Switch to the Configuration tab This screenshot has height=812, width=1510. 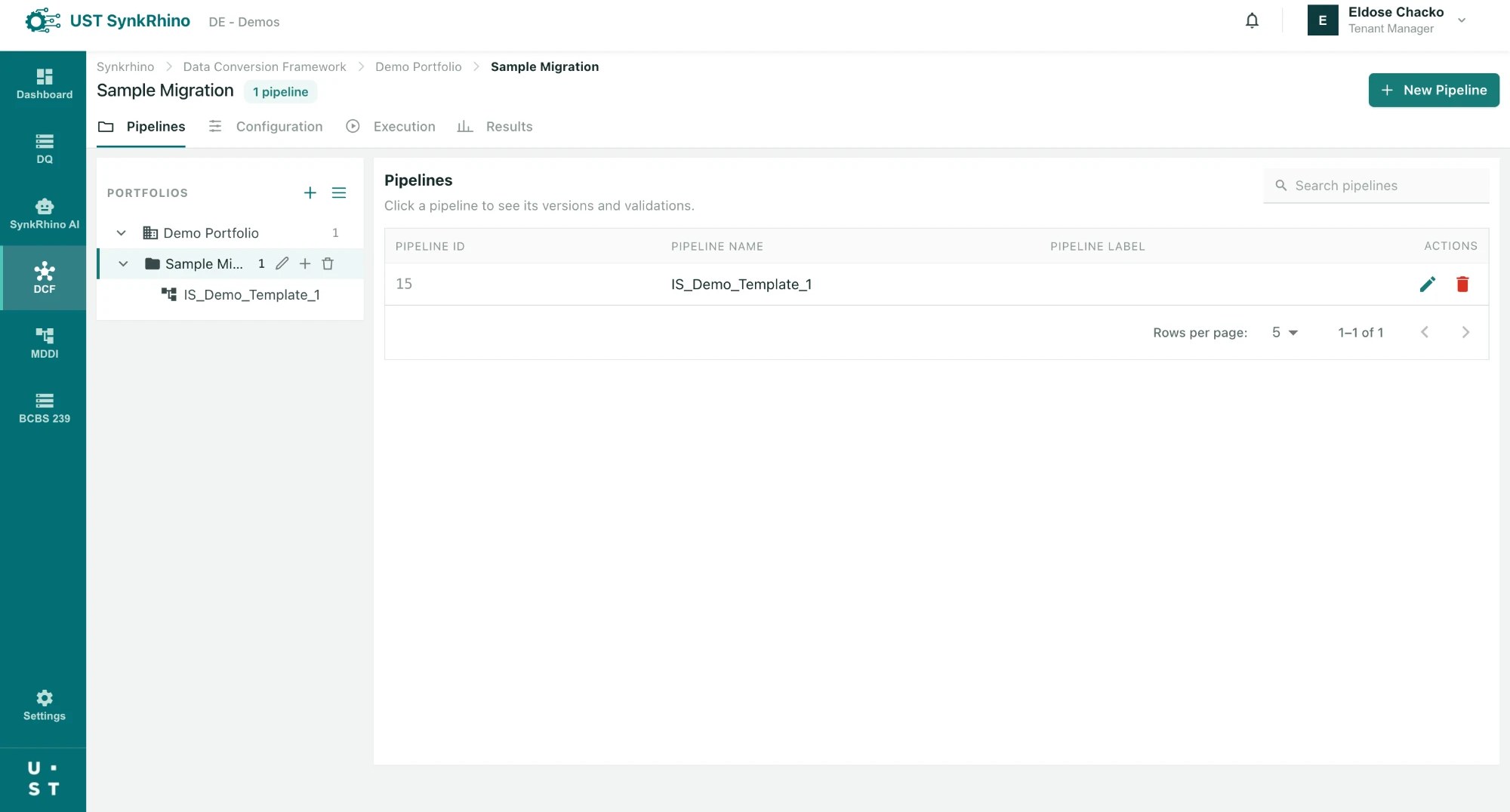pyautogui.click(x=266, y=127)
